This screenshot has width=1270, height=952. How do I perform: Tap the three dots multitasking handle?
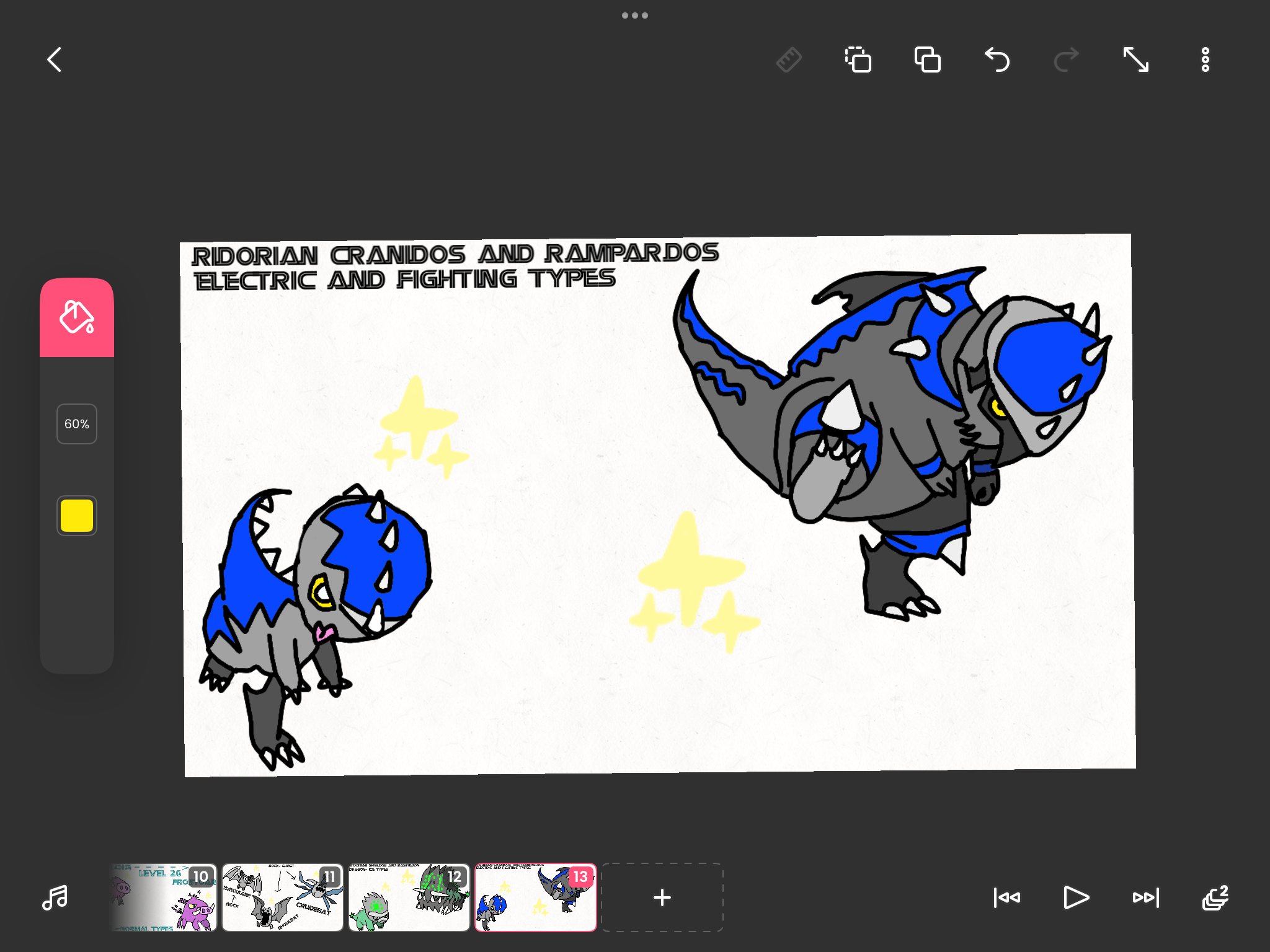point(635,15)
